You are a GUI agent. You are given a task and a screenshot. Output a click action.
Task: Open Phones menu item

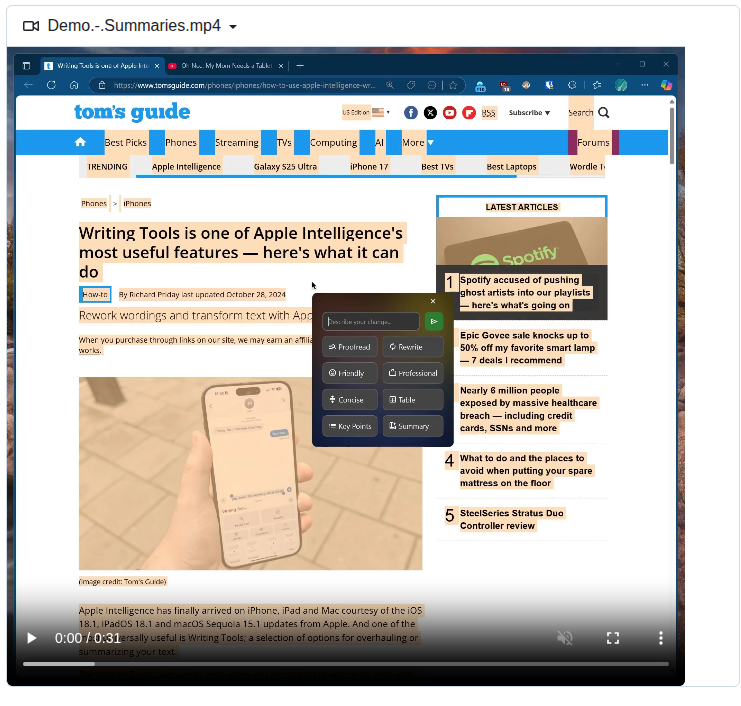click(181, 142)
